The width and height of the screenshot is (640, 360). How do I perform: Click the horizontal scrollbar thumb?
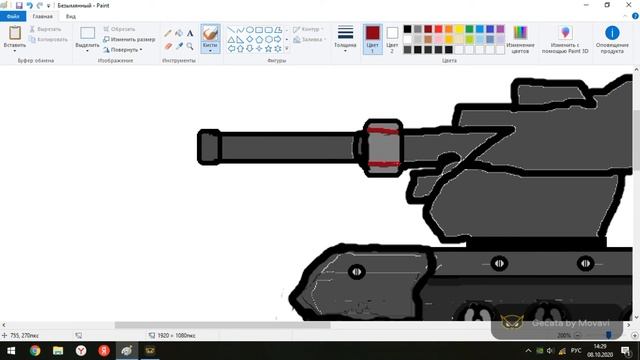point(222,325)
